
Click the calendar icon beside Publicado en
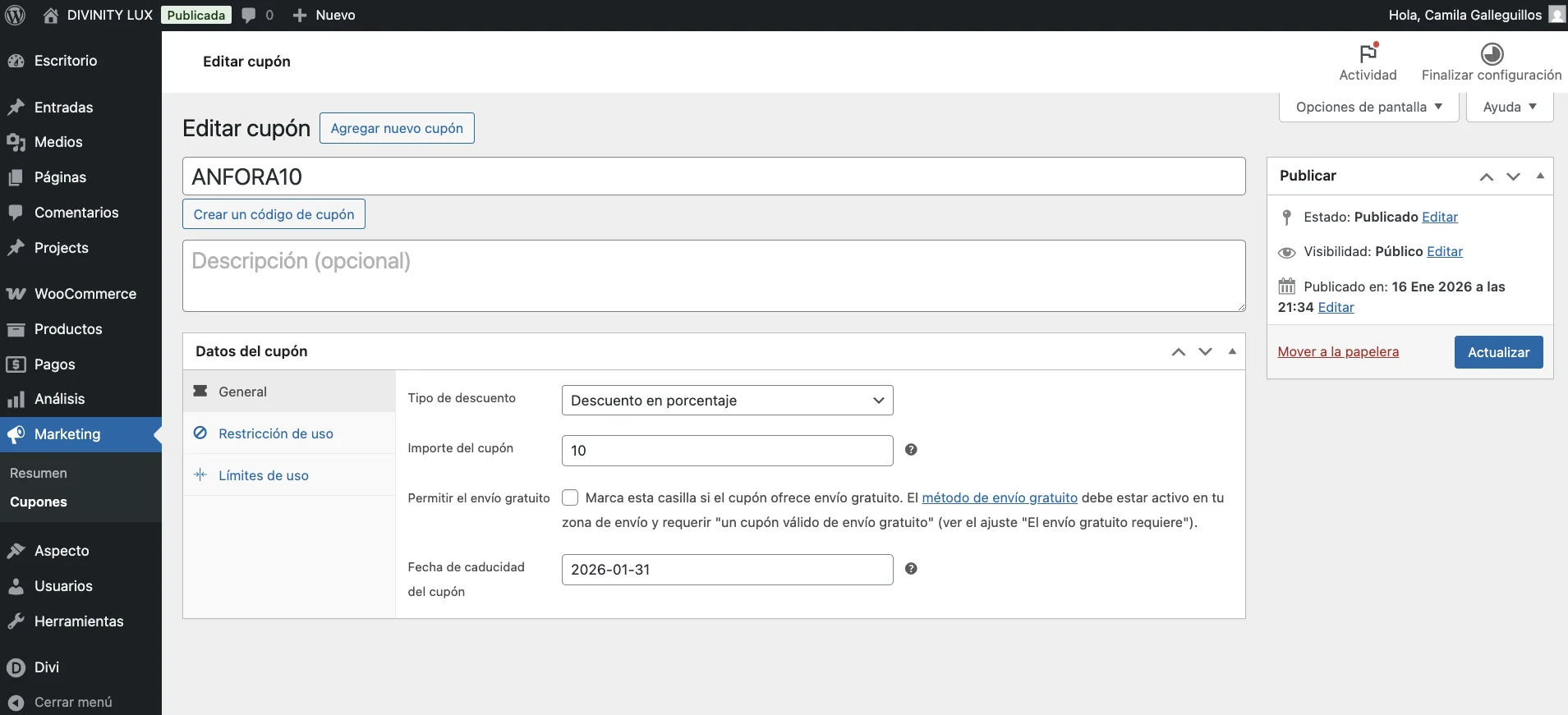[1287, 286]
